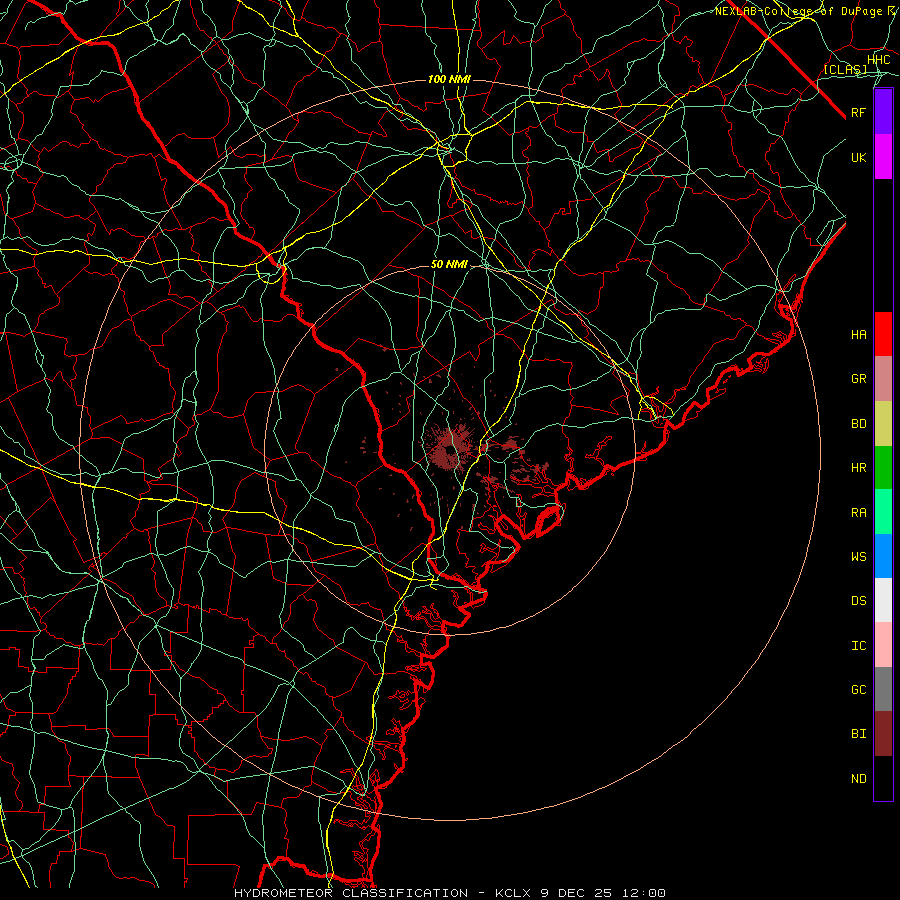Click the [CLAS] units label
The height and width of the screenshot is (900, 900).
(845, 69)
